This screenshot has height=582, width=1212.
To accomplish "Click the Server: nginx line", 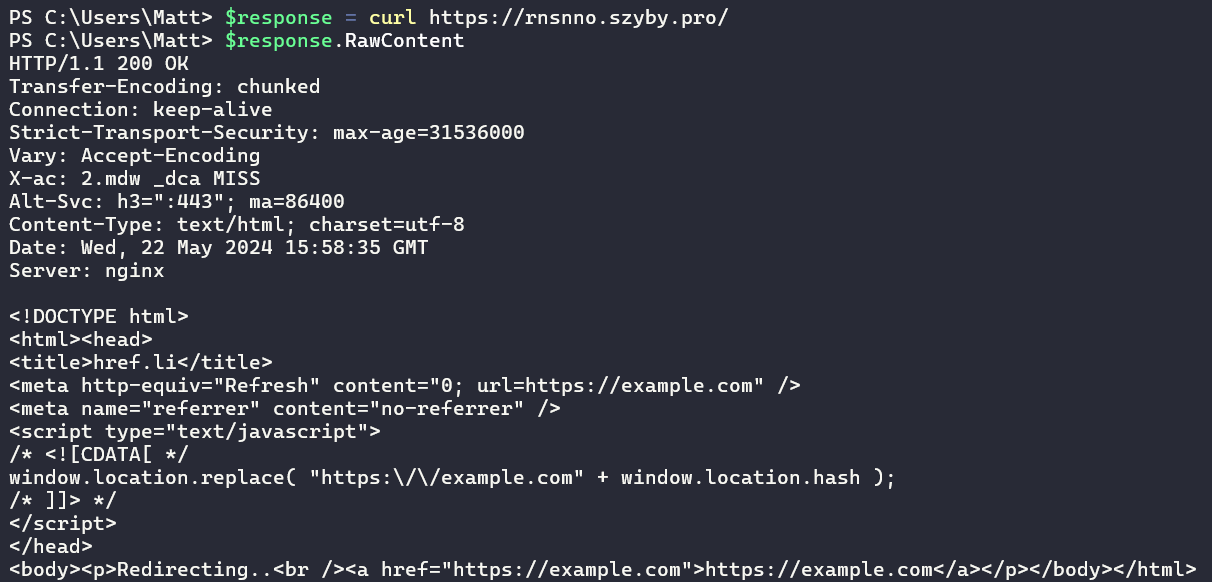I will pos(87,270).
